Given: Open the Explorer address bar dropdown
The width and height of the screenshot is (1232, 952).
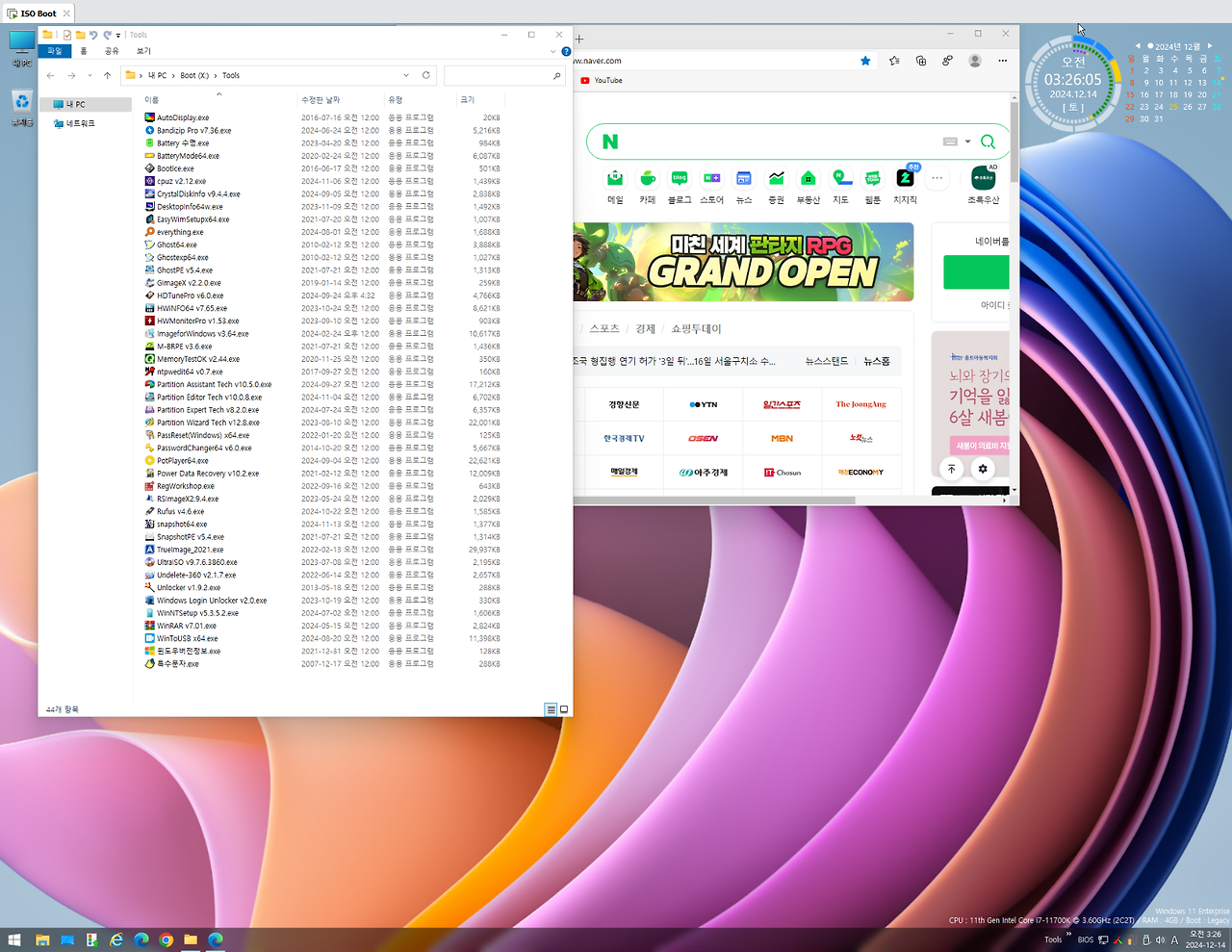Looking at the screenshot, I should (x=407, y=75).
